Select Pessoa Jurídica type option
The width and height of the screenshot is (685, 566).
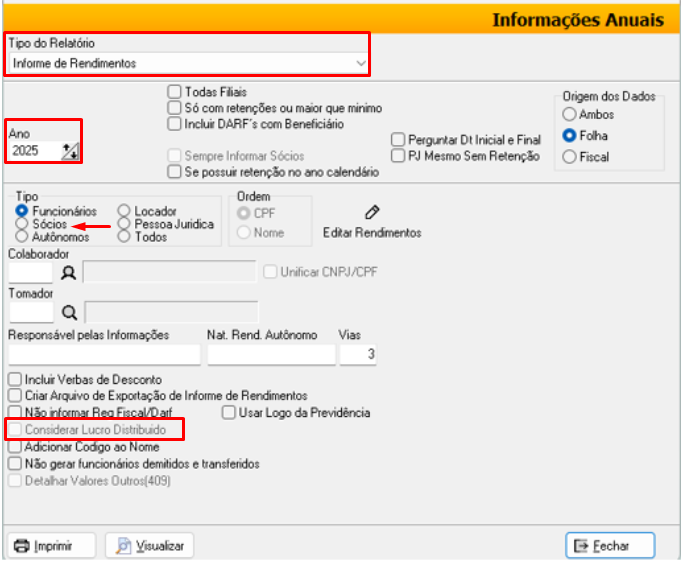click(x=124, y=225)
